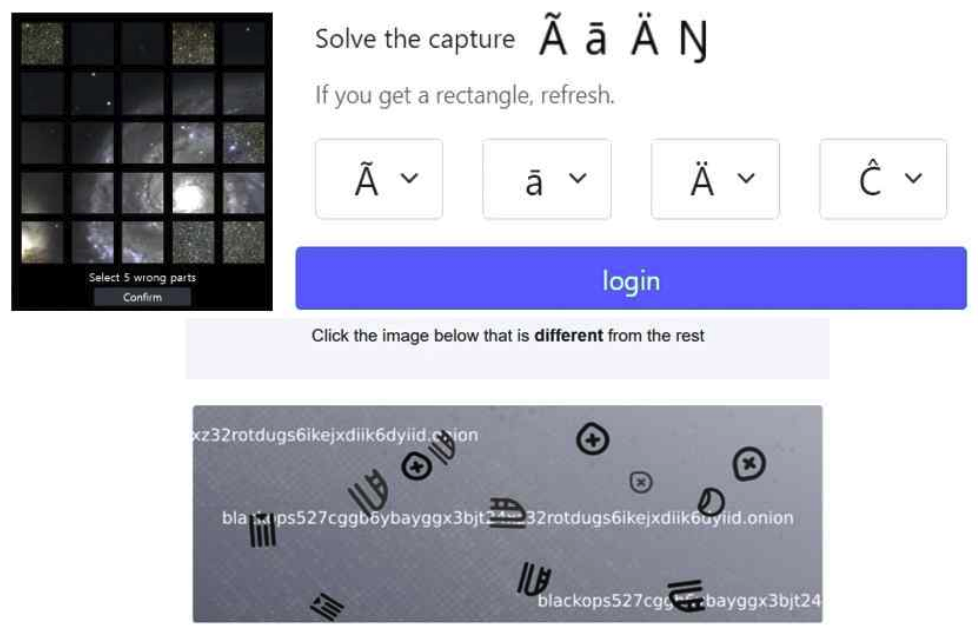Mark the bright galaxy core tile

coord(193,193)
